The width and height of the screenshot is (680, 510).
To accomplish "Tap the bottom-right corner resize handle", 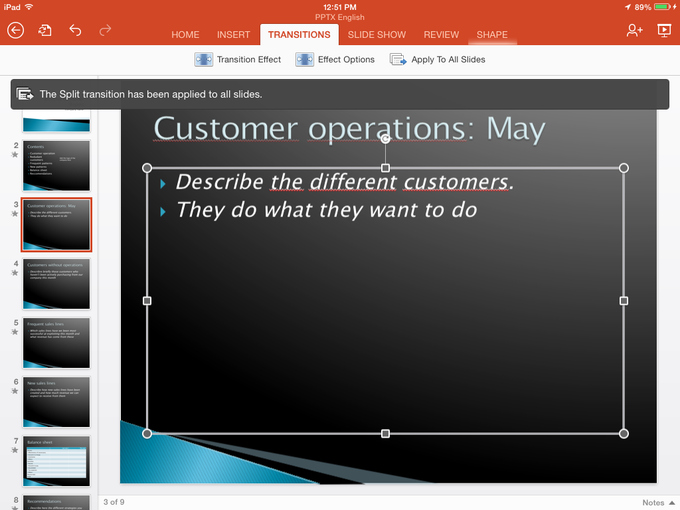I will click(624, 433).
